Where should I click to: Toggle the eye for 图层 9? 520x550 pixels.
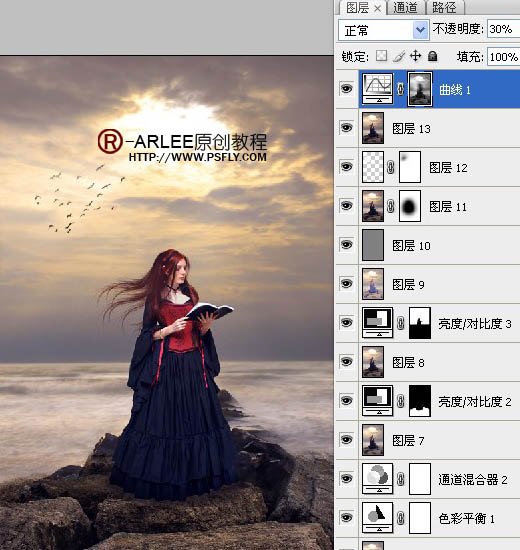(x=346, y=283)
